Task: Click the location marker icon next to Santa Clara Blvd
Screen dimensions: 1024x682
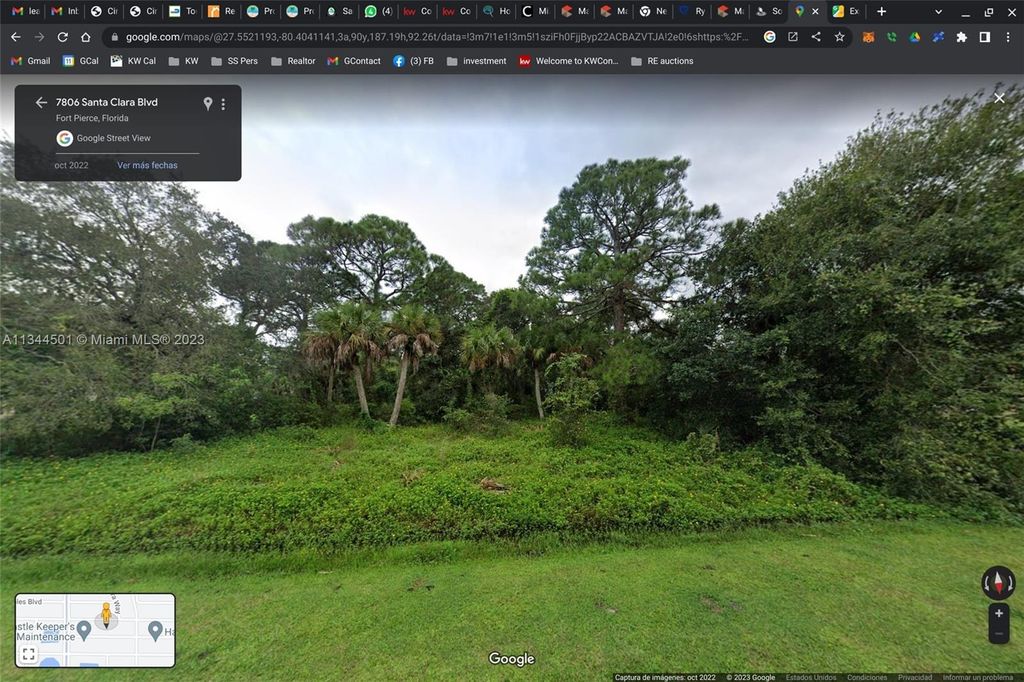Action: pos(208,103)
